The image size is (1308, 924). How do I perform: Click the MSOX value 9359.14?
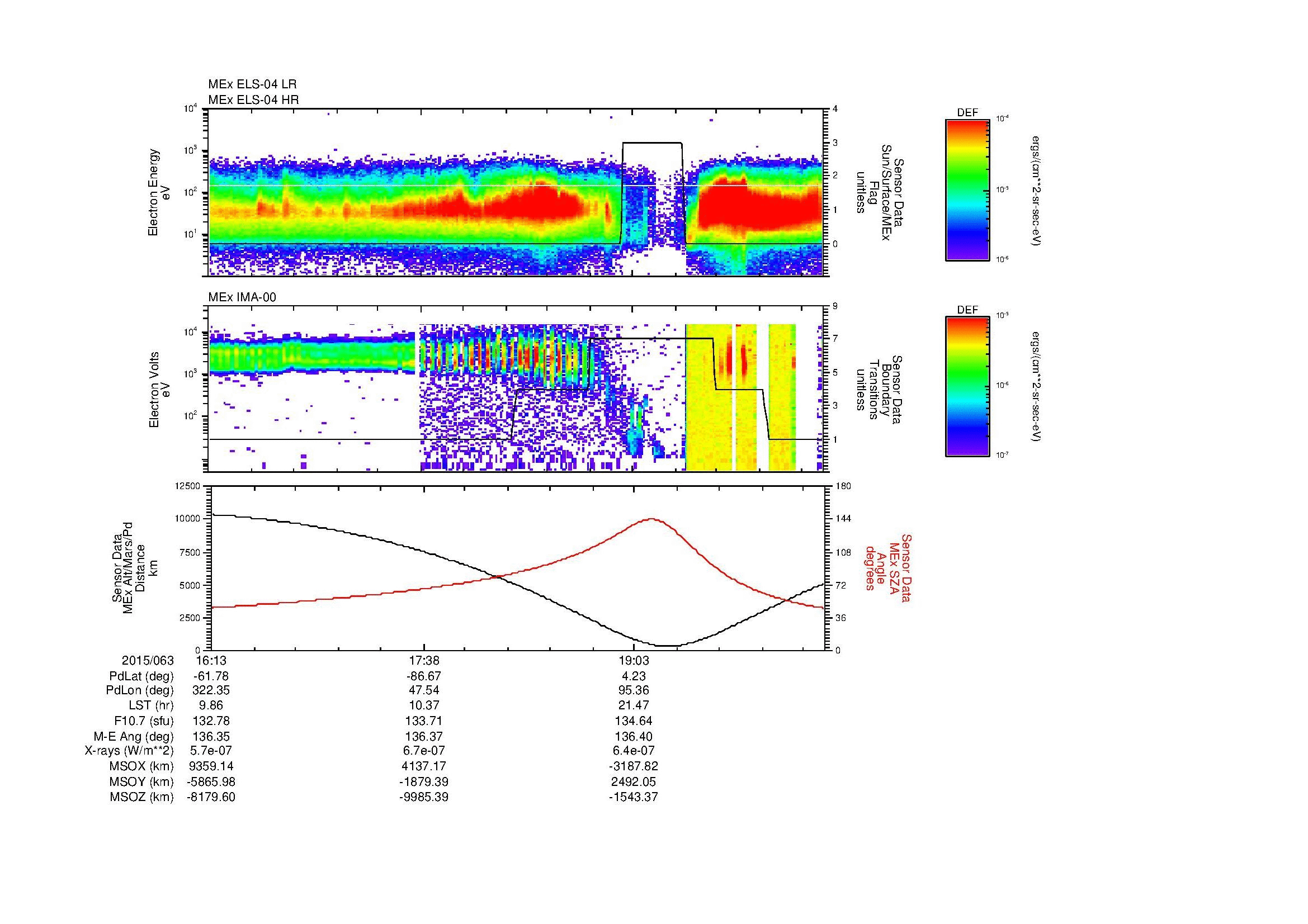point(211,766)
